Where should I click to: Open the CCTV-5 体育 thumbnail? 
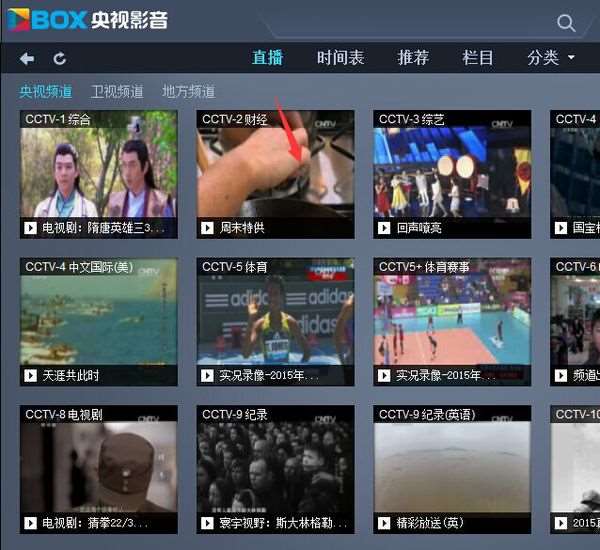(x=275, y=321)
